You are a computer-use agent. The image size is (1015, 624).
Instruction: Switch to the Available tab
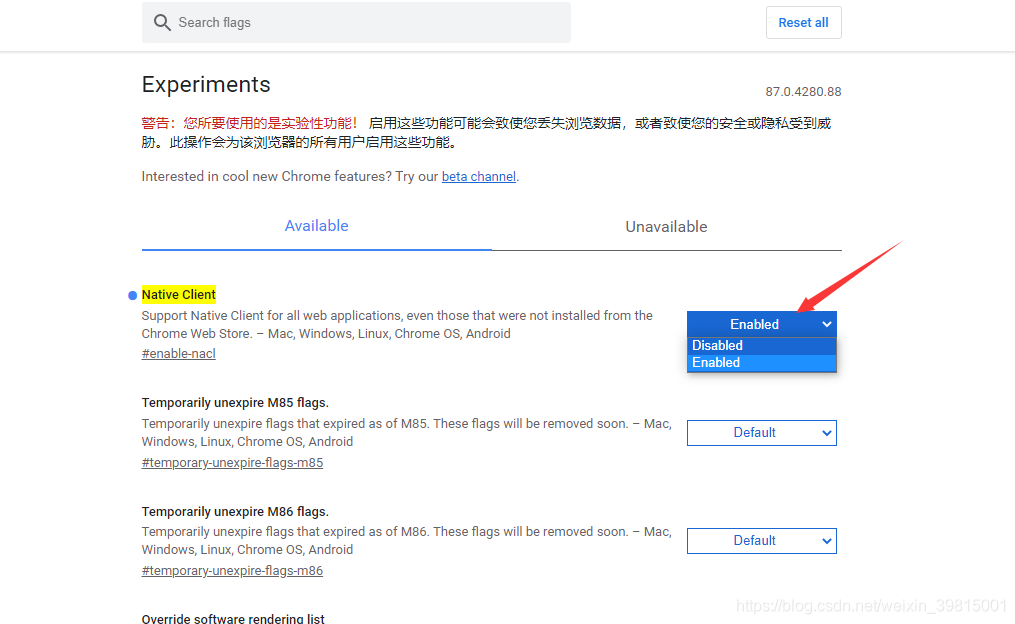click(x=317, y=226)
